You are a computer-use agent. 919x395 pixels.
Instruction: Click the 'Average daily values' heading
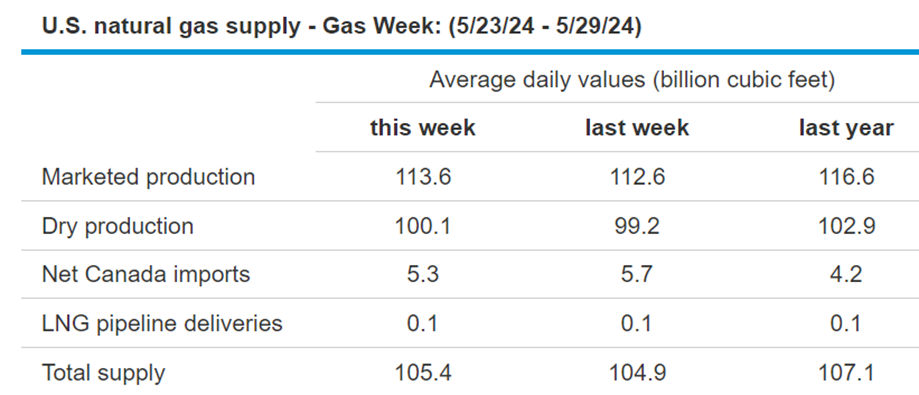pyautogui.click(x=632, y=80)
